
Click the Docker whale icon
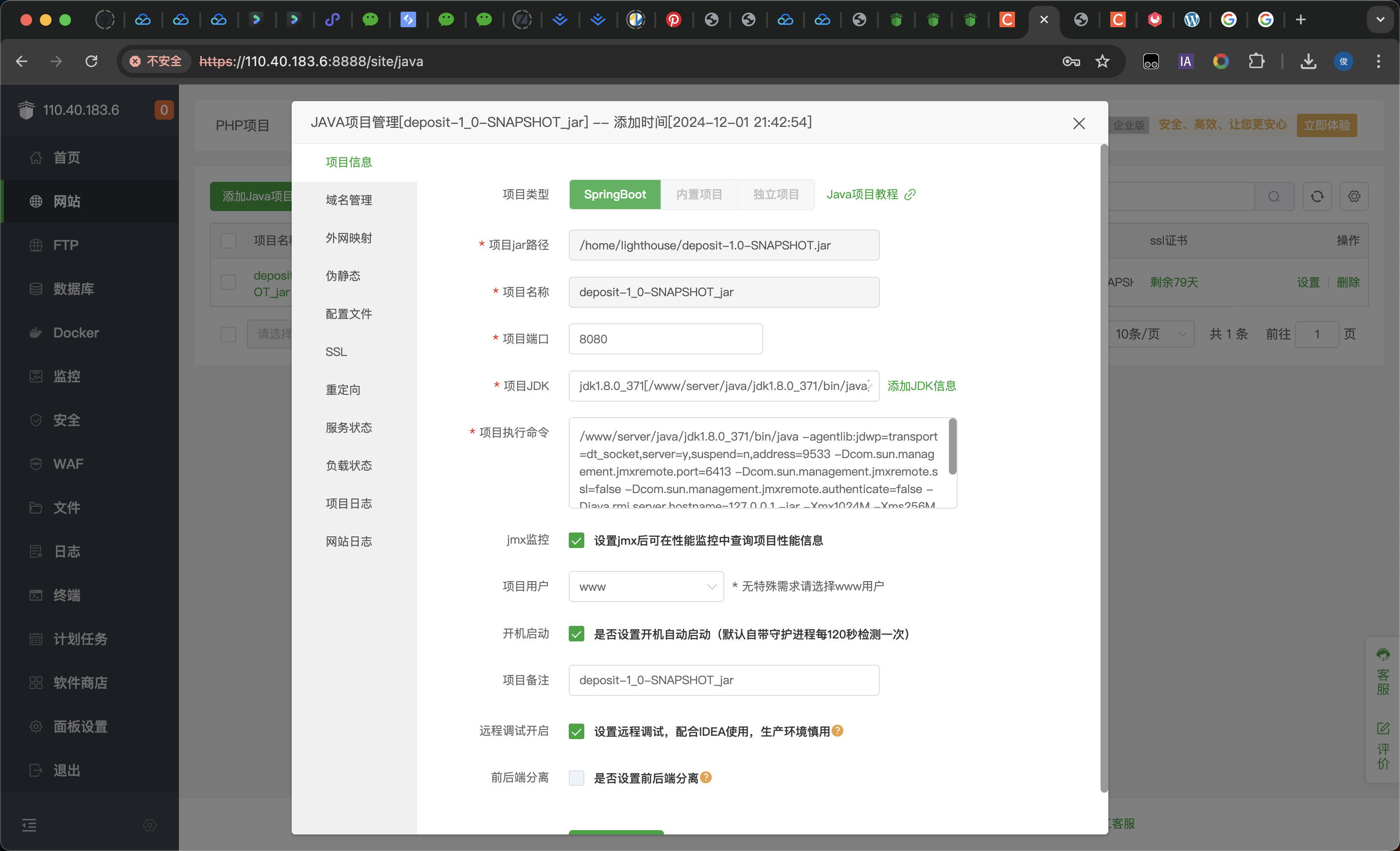[x=36, y=333]
